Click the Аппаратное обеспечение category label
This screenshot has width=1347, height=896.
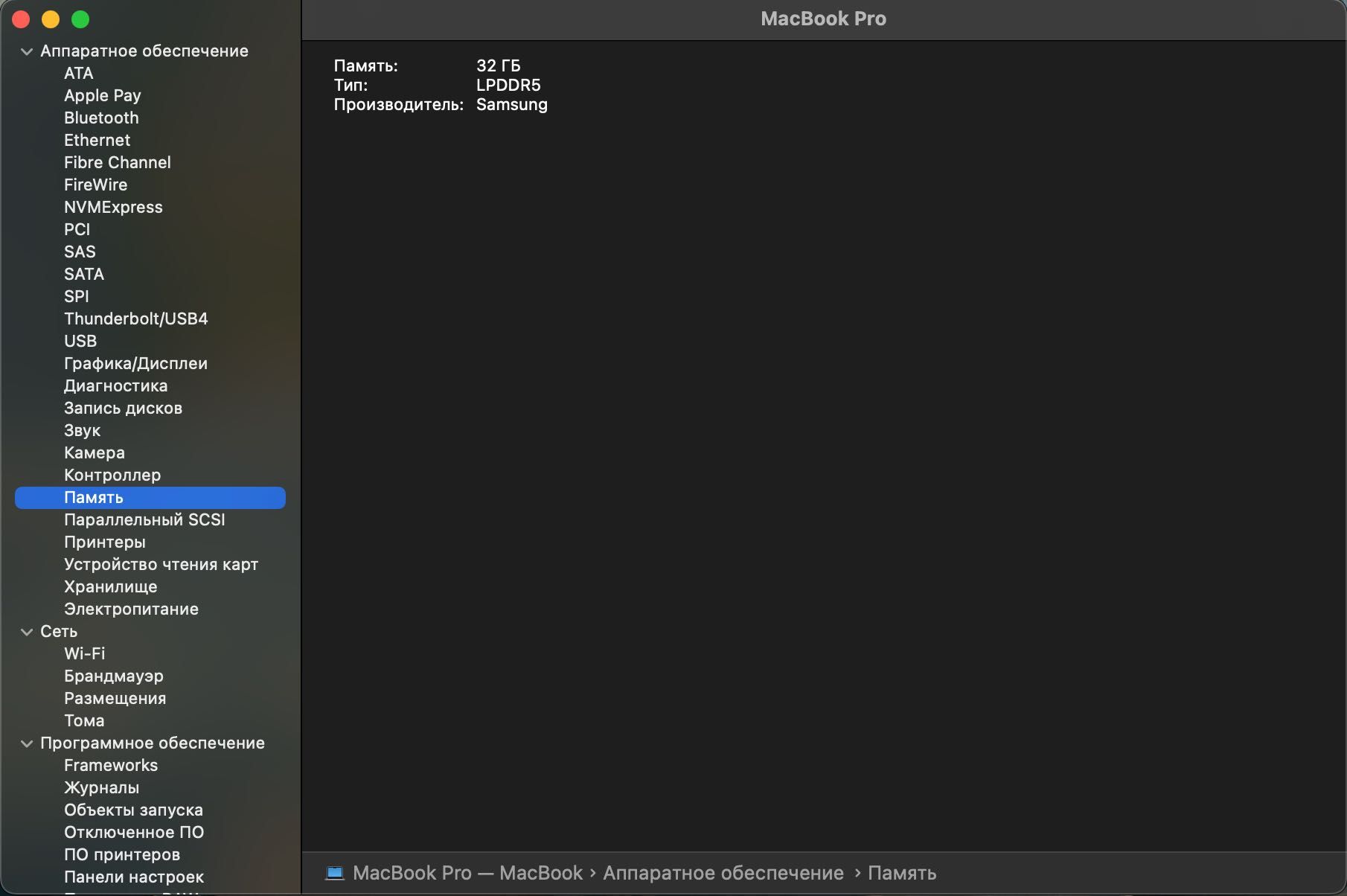pos(144,51)
